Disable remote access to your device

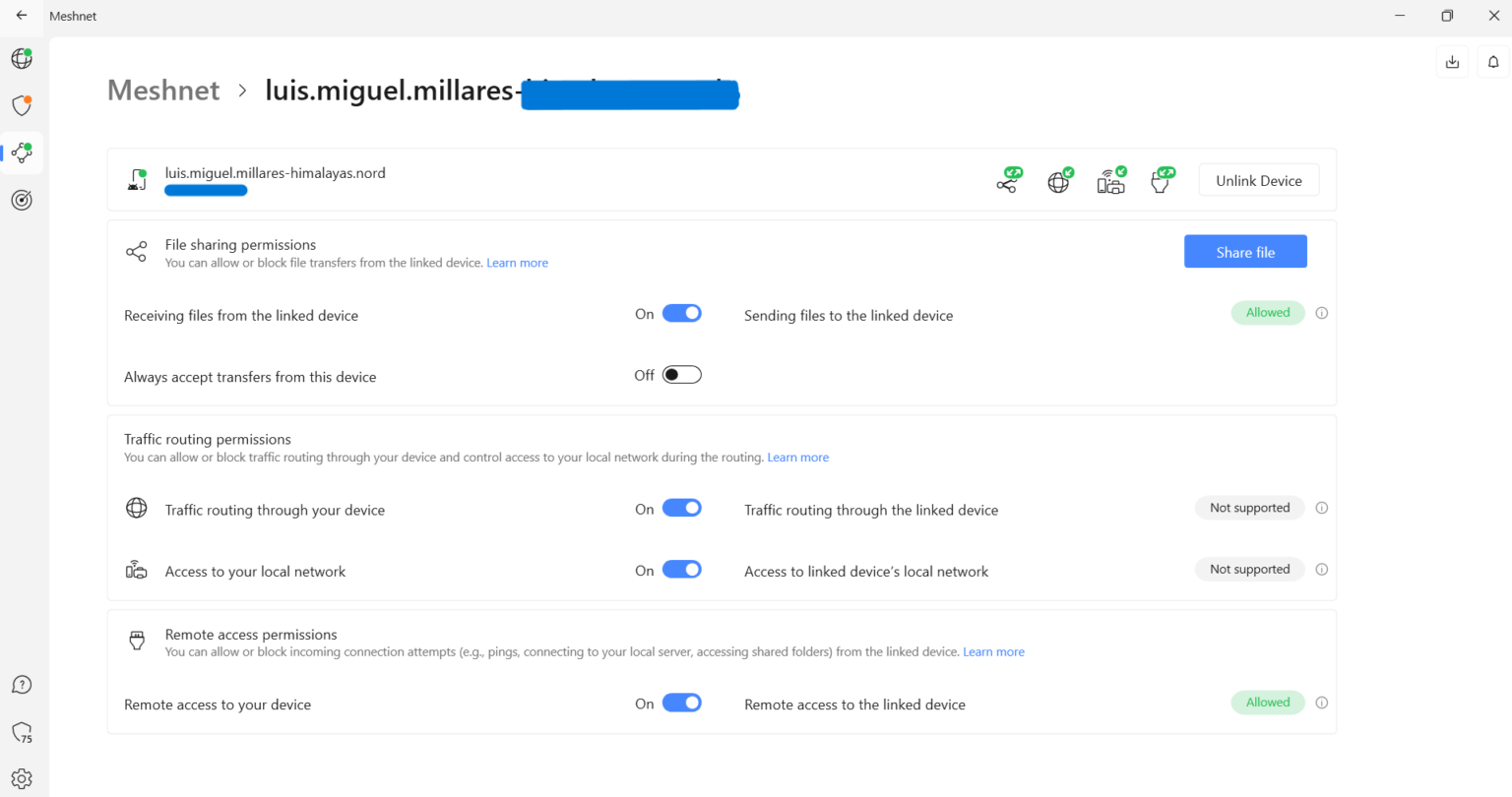point(682,703)
